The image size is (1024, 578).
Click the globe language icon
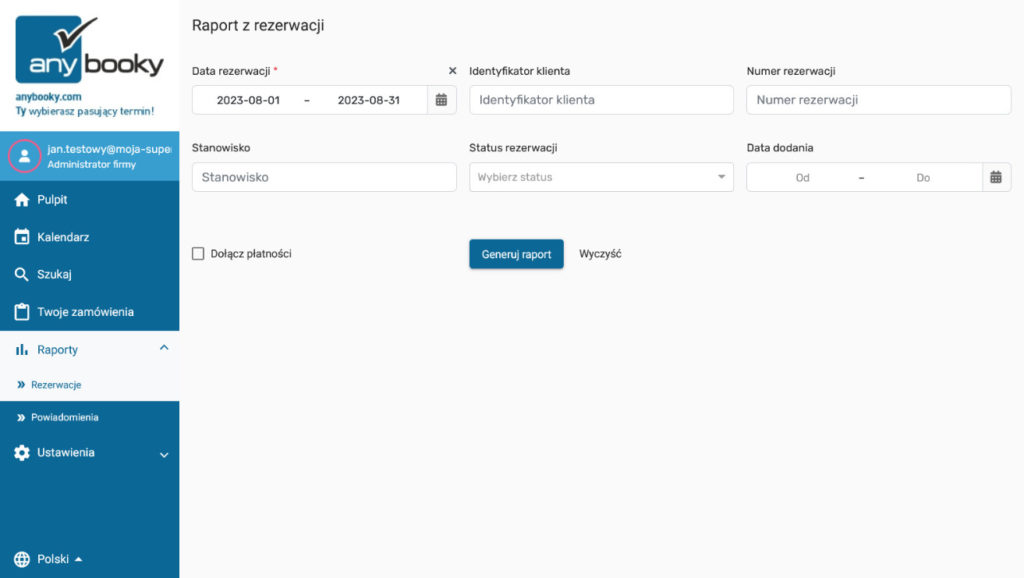pyautogui.click(x=22, y=559)
